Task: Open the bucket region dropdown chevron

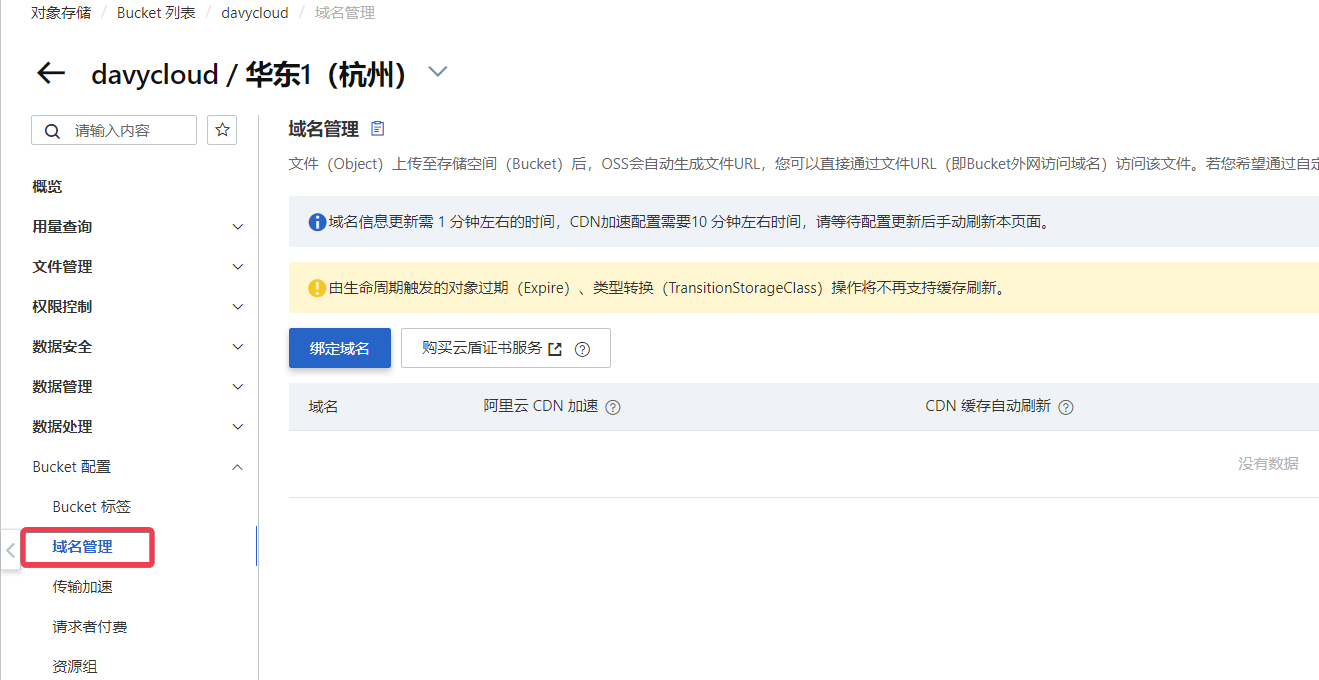Action: click(x=437, y=72)
